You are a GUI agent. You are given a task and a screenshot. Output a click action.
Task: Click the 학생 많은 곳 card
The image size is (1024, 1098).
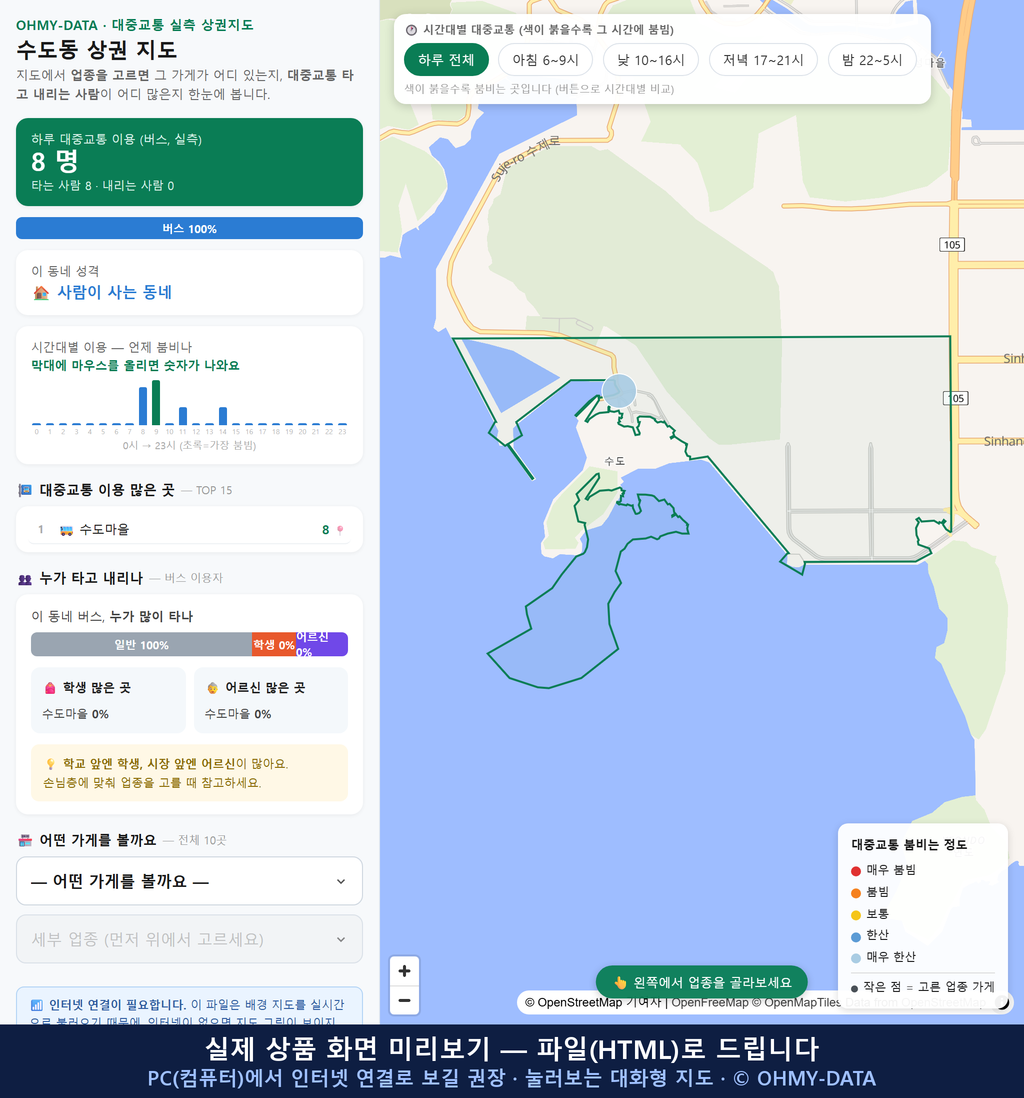point(108,700)
